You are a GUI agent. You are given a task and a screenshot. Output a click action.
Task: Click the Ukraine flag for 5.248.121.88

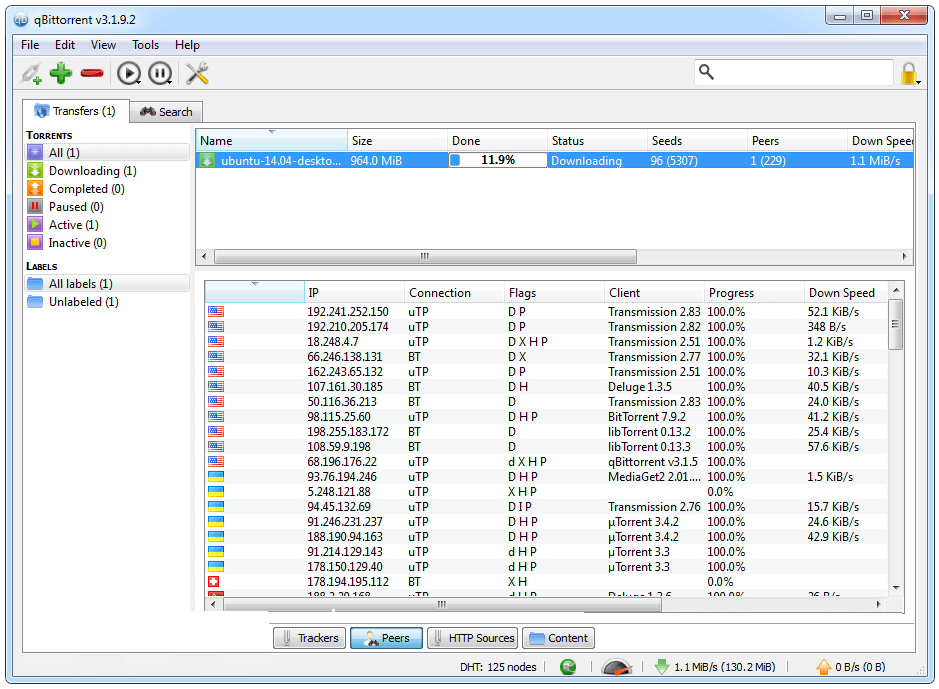pos(216,491)
